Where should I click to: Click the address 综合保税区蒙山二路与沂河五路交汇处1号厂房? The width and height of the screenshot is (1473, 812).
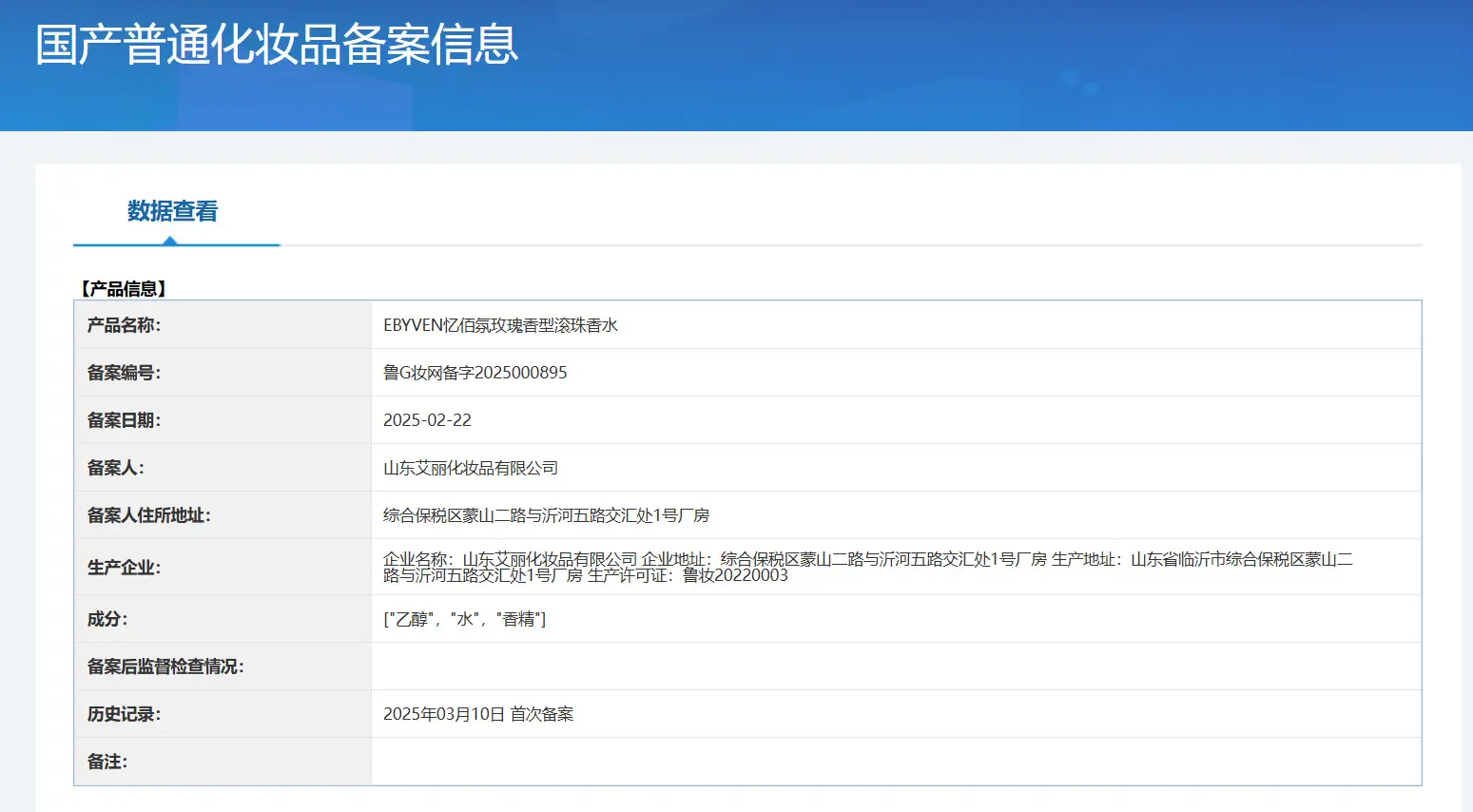click(x=547, y=515)
